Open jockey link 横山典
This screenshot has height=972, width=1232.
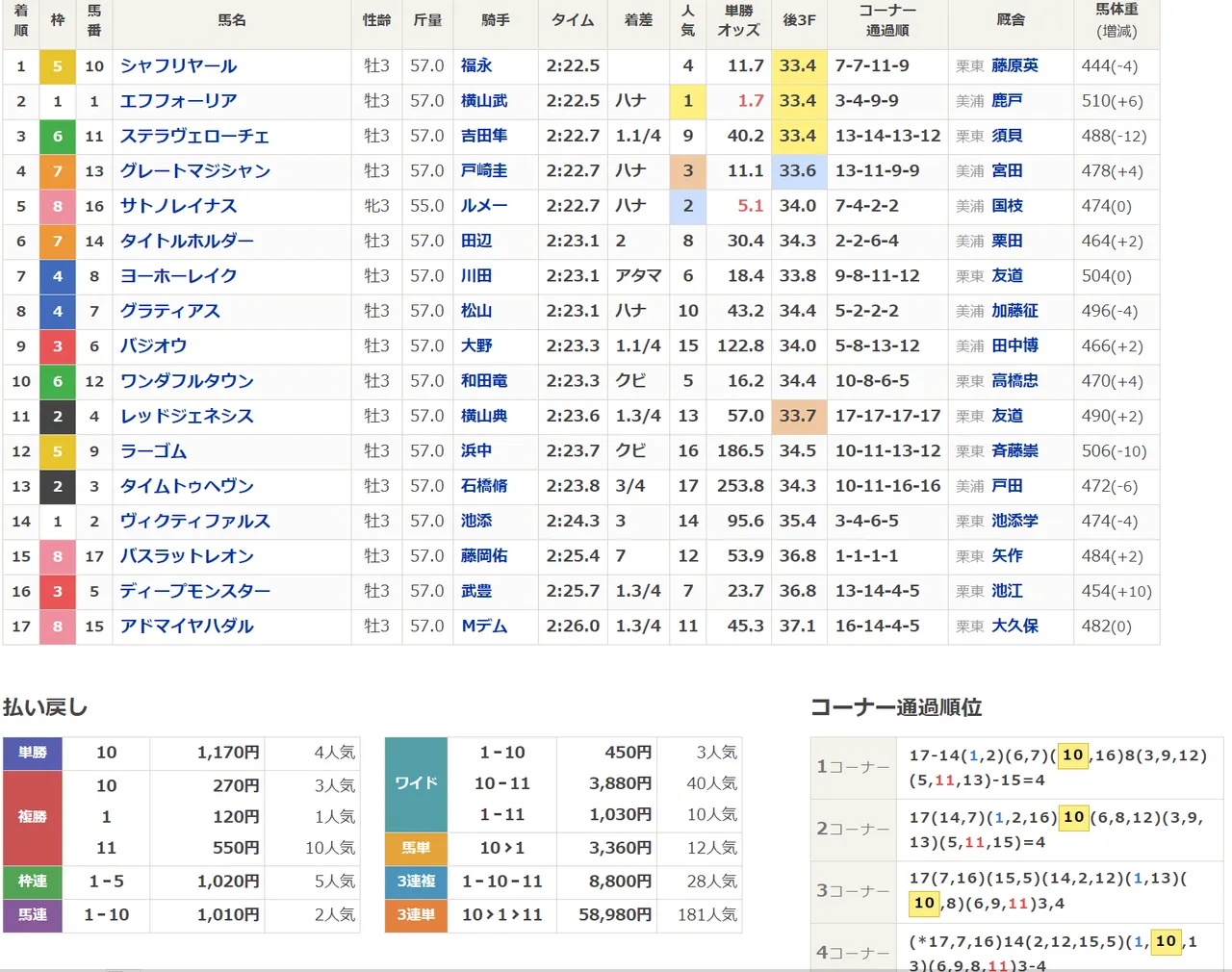click(484, 416)
